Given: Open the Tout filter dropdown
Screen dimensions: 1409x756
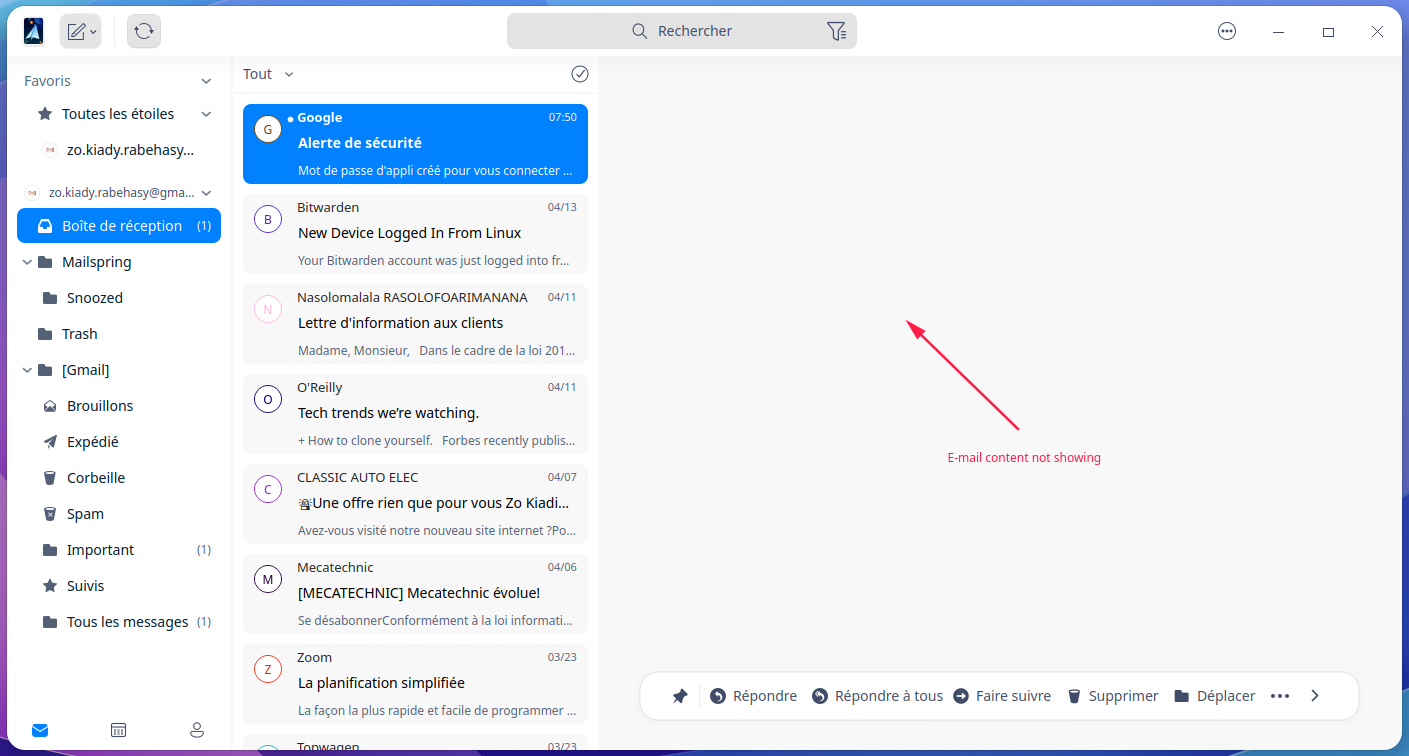Looking at the screenshot, I should (268, 74).
